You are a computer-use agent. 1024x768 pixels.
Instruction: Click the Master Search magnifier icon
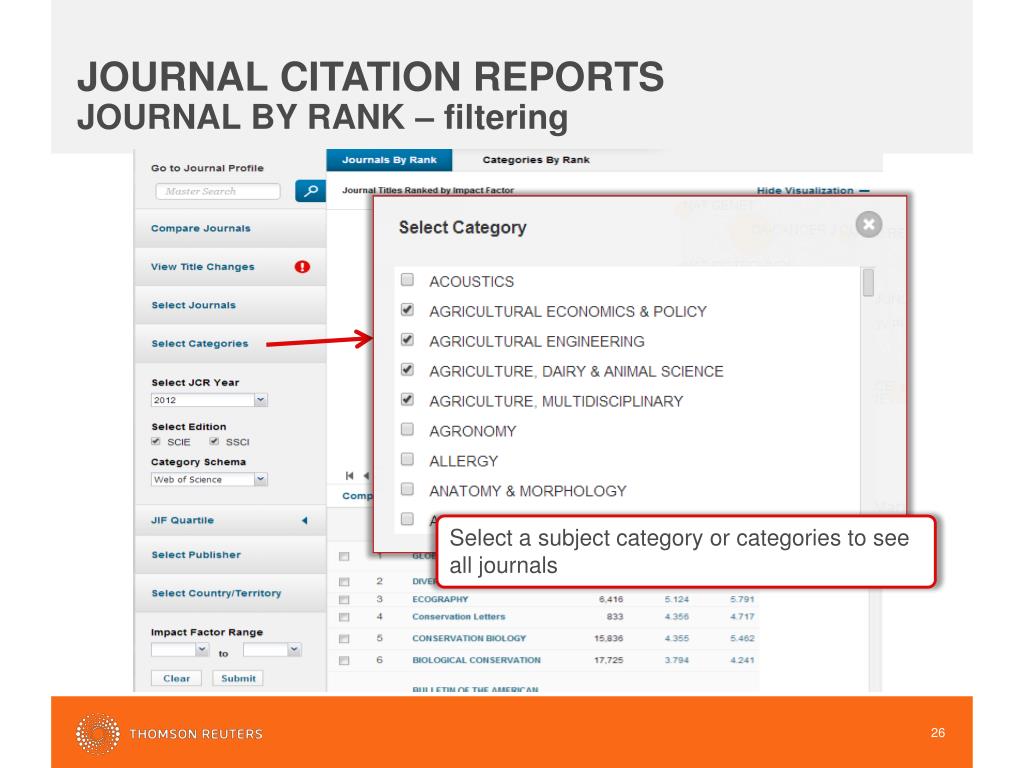310,191
